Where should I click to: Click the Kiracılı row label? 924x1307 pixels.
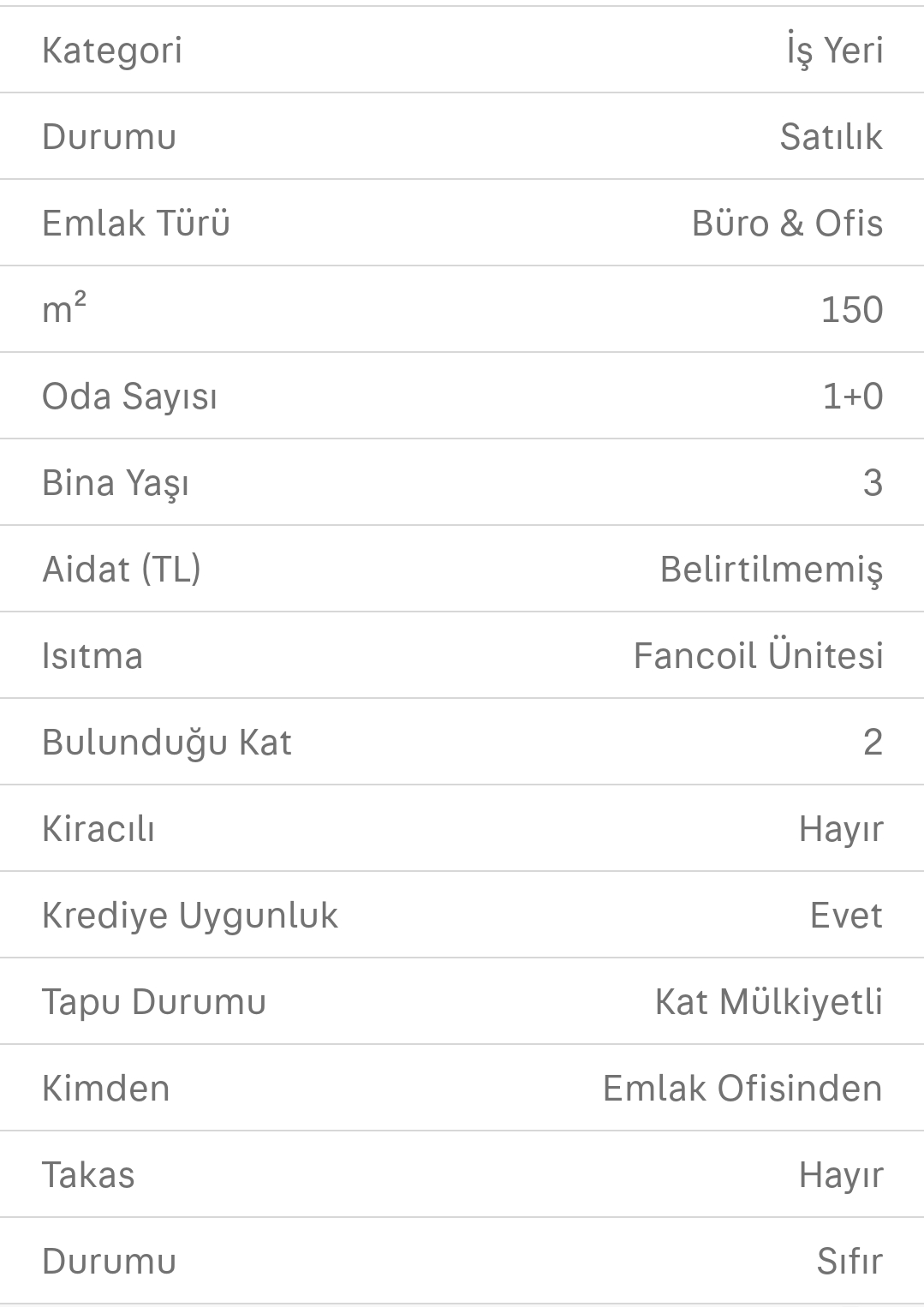point(98,829)
